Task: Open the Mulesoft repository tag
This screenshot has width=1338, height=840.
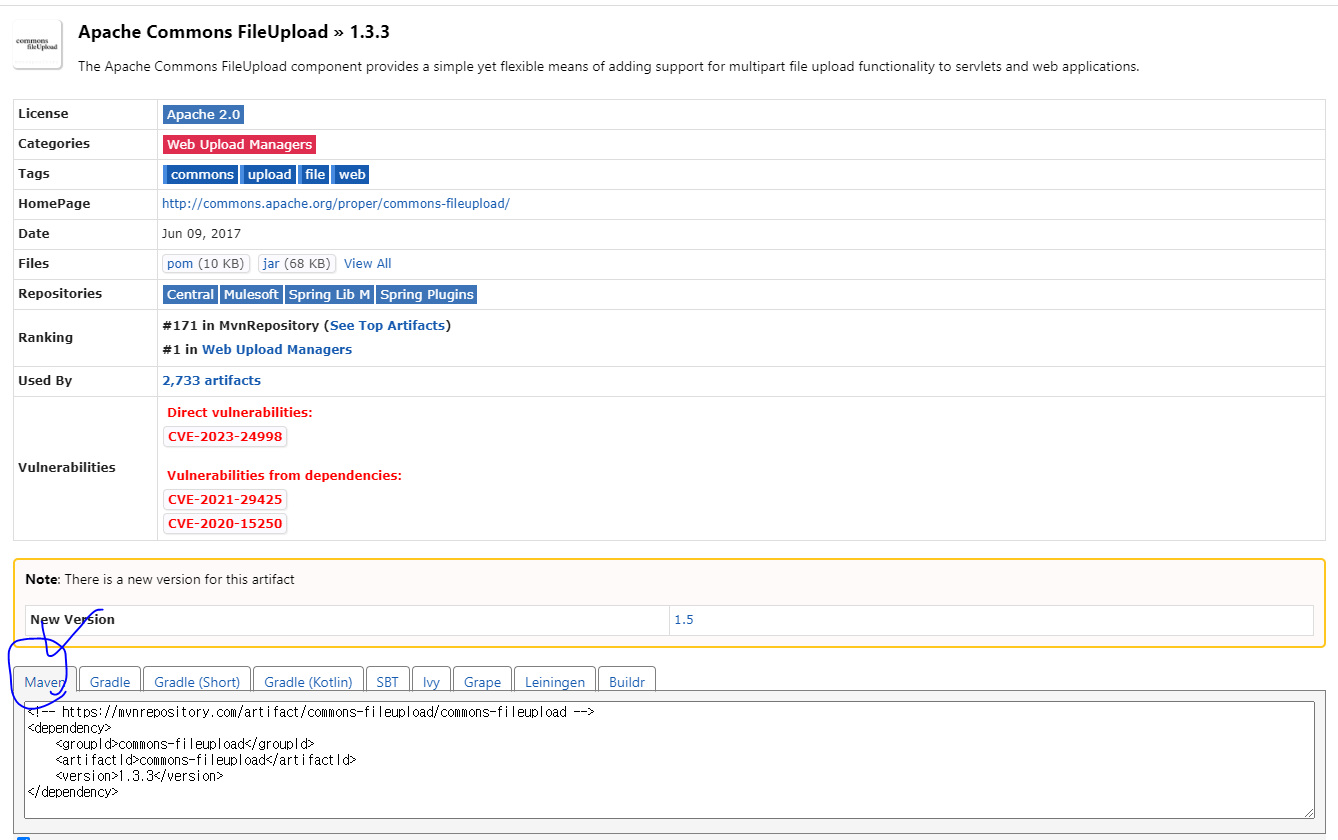Action: click(x=251, y=294)
